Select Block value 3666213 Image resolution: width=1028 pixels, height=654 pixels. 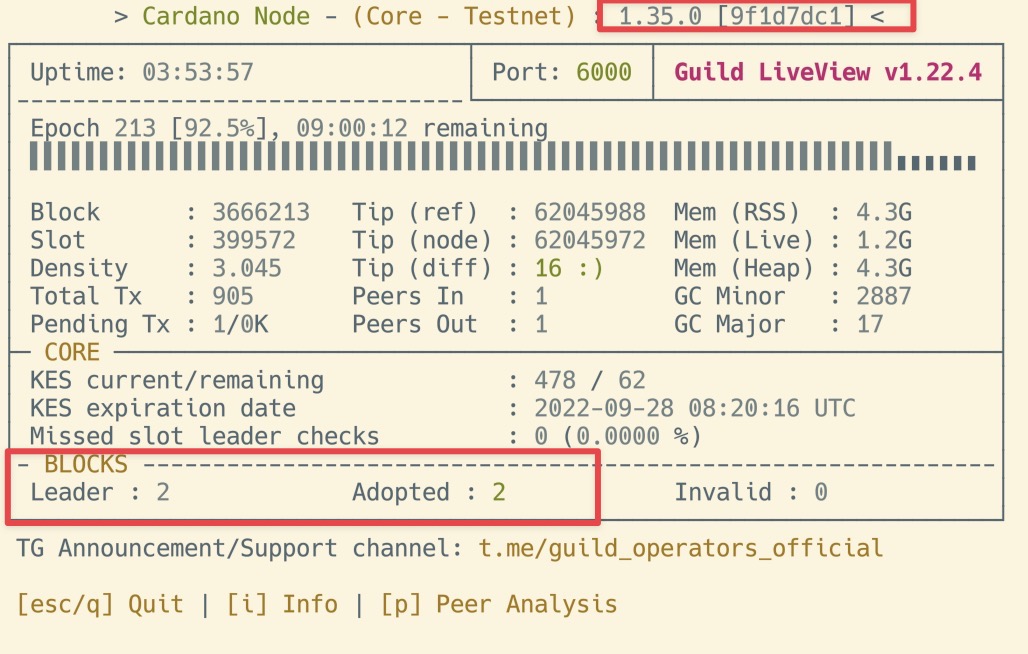pyautogui.click(x=261, y=212)
